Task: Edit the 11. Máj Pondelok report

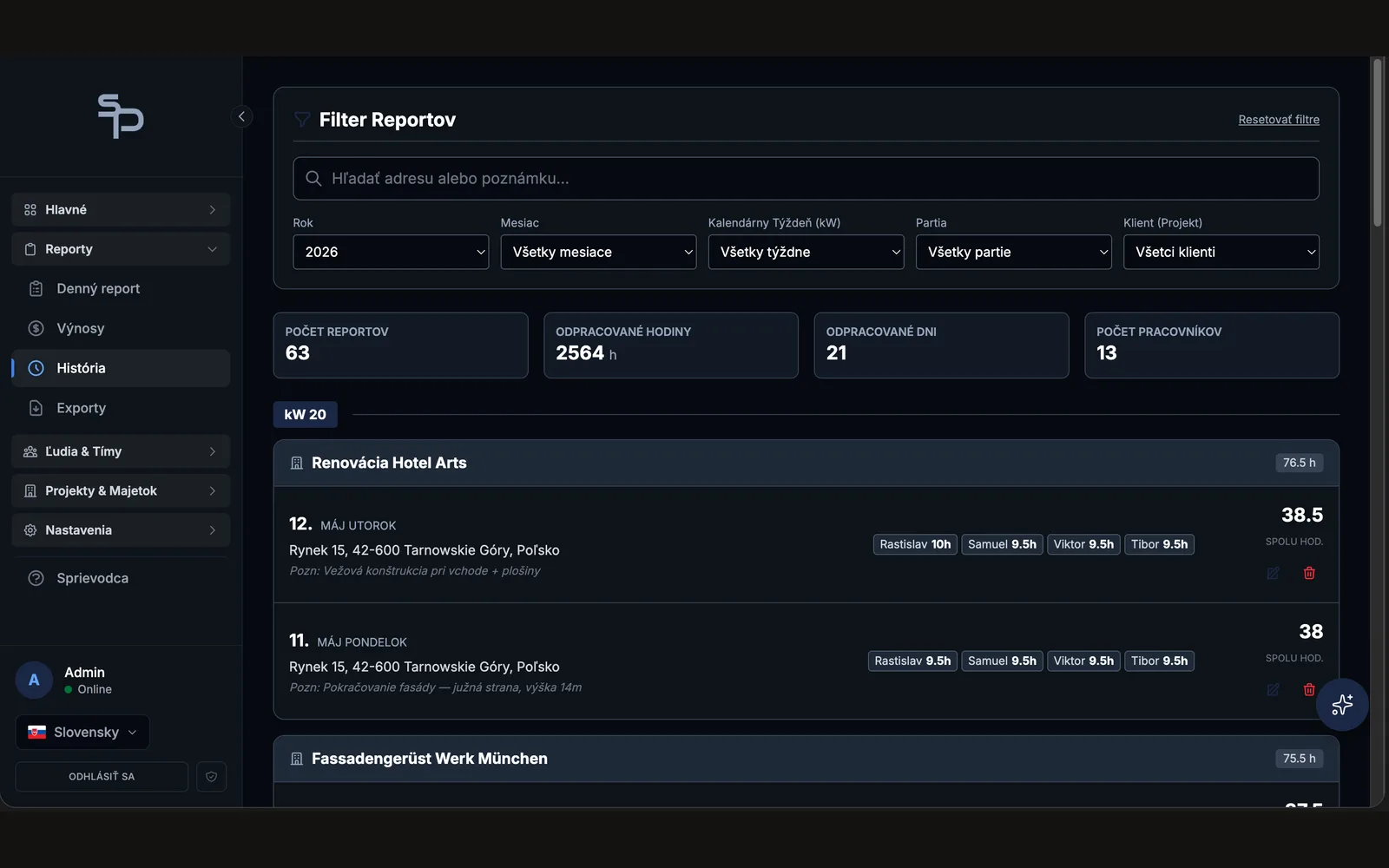Action: point(1273,689)
